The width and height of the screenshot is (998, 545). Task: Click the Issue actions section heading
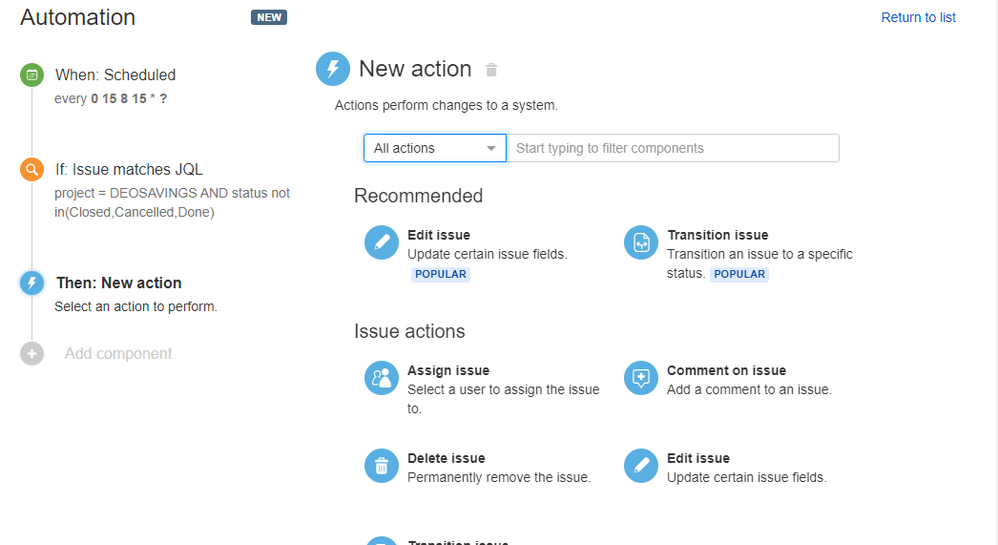pos(409,331)
